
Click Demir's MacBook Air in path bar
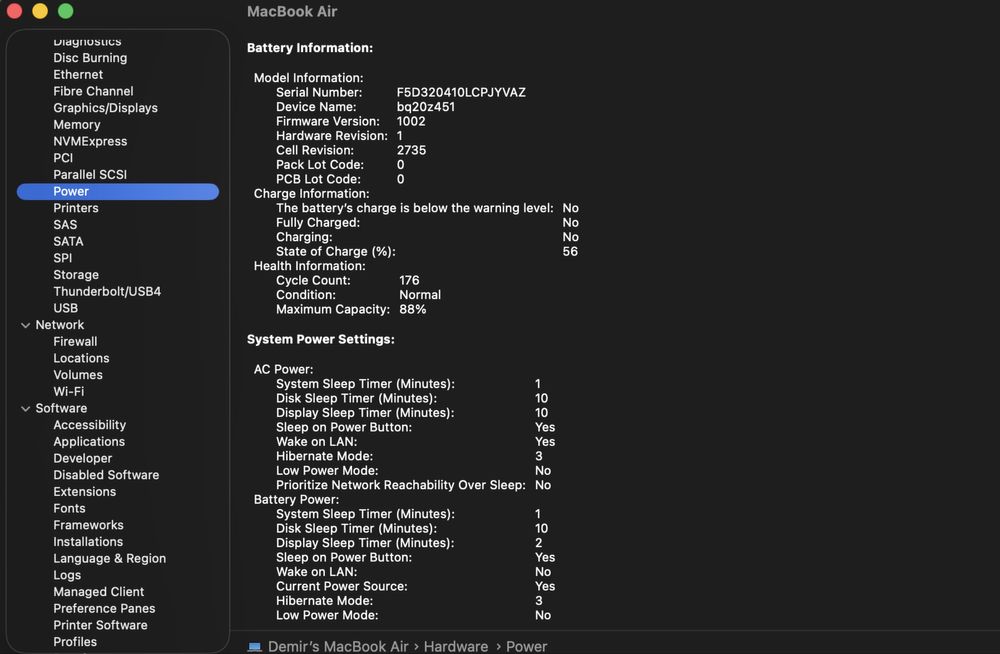click(x=338, y=646)
